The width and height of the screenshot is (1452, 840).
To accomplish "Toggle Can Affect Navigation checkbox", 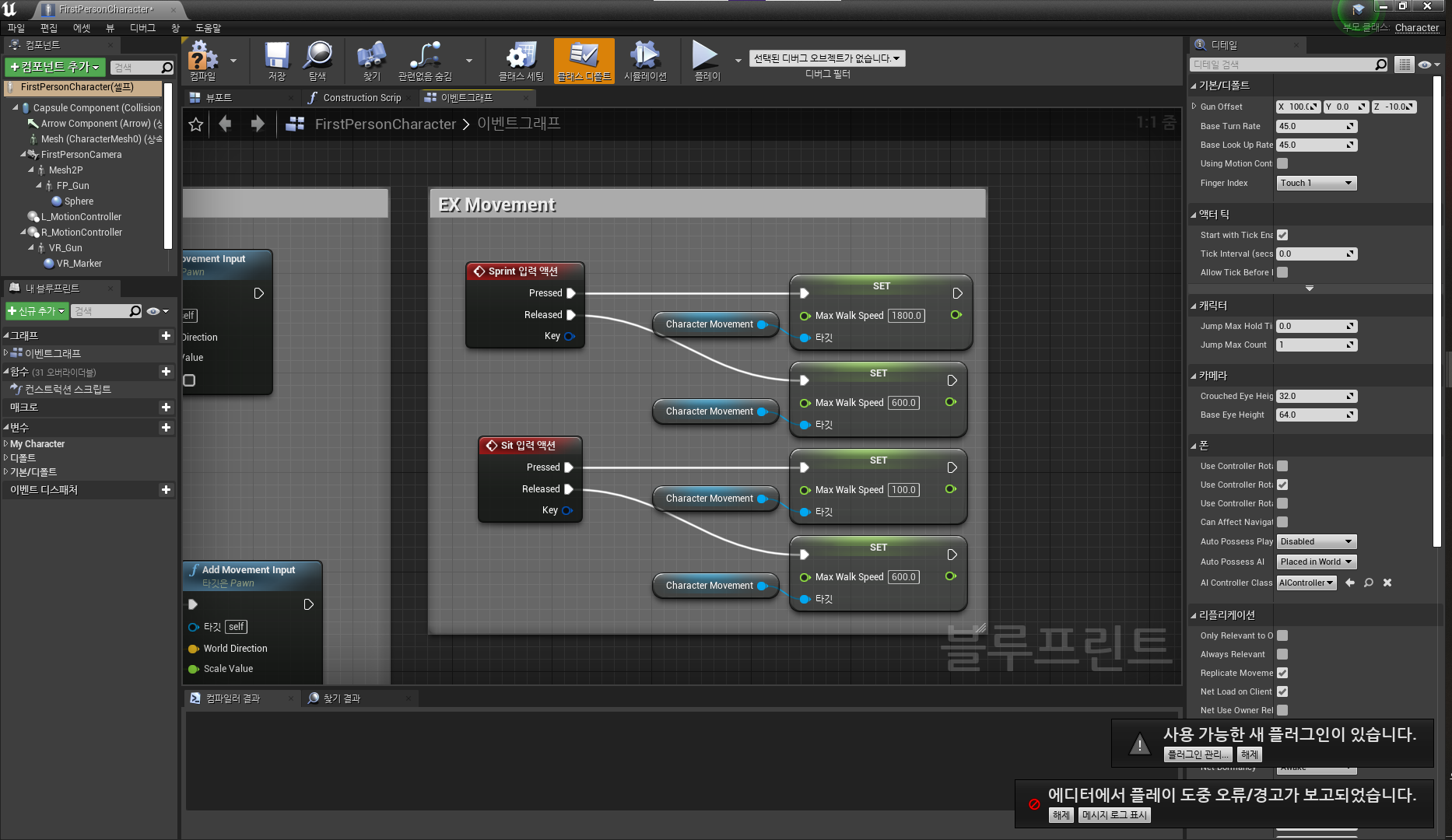I will tap(1282, 522).
